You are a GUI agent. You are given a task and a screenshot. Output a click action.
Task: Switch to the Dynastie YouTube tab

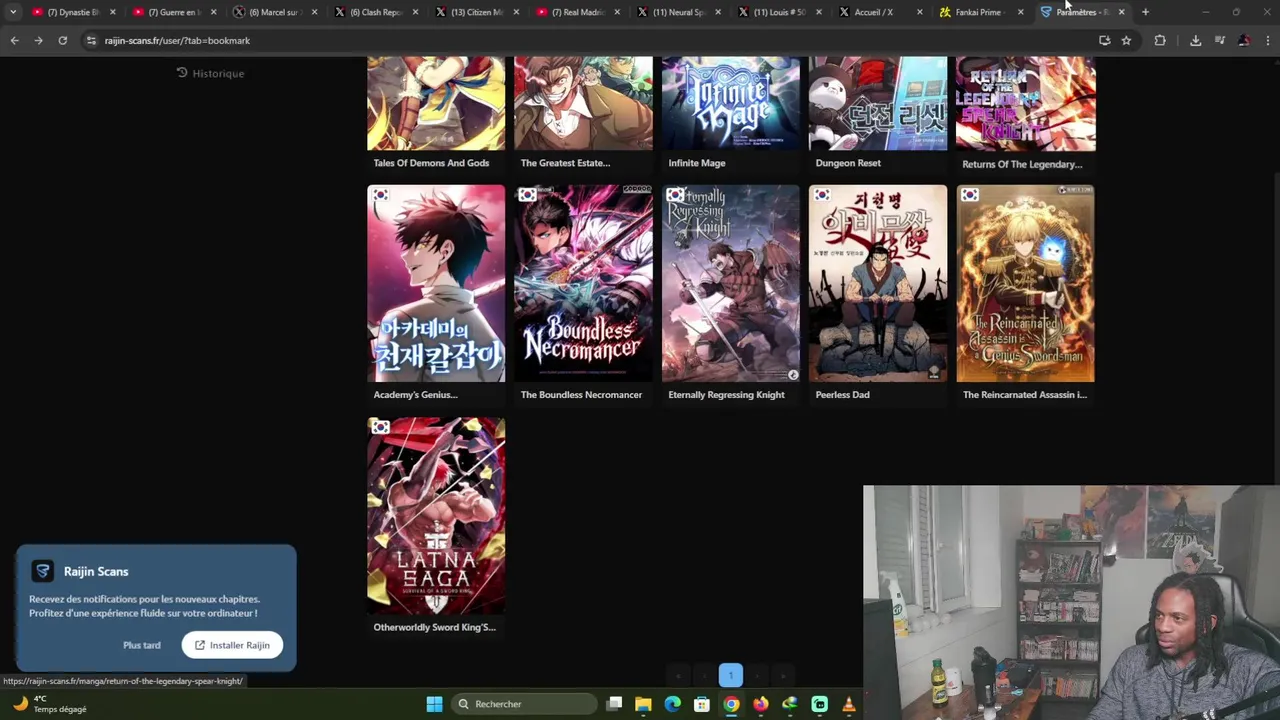point(73,12)
